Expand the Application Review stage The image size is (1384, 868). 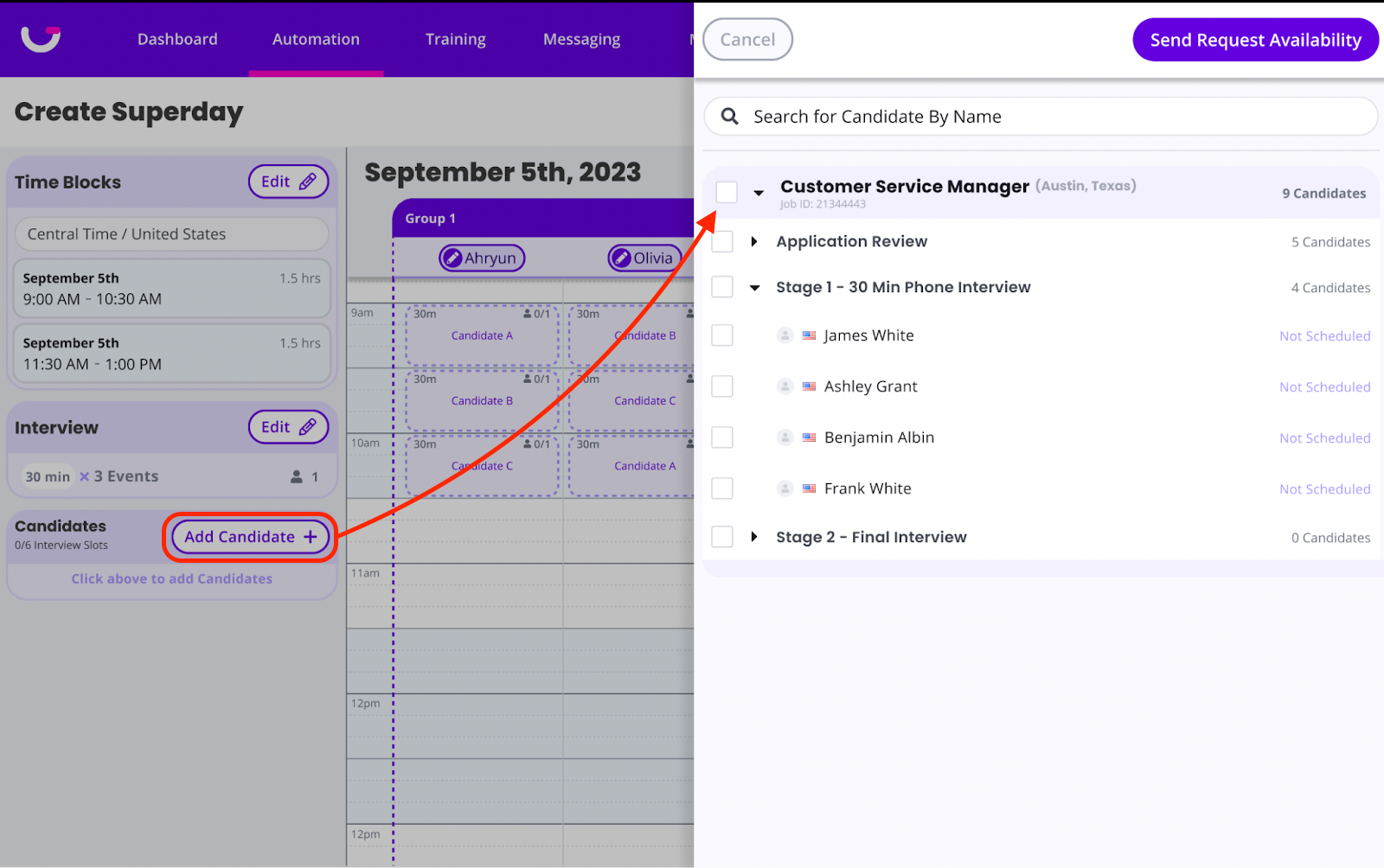point(754,241)
